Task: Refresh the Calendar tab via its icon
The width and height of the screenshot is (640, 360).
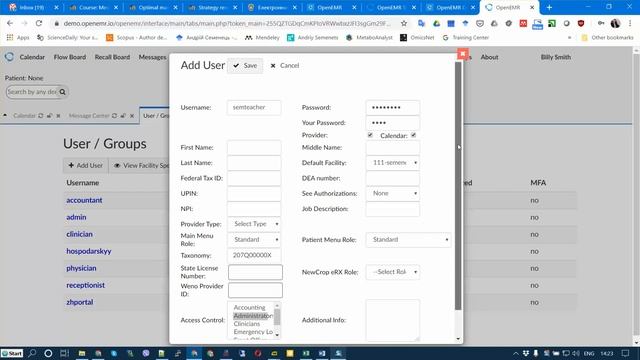Action: coord(40,116)
